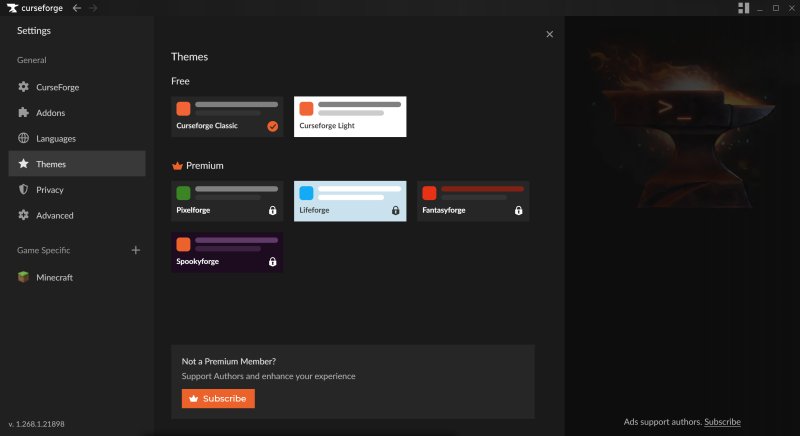Click the 'Settings' title text
This screenshot has height=436, width=800.
click(x=34, y=31)
